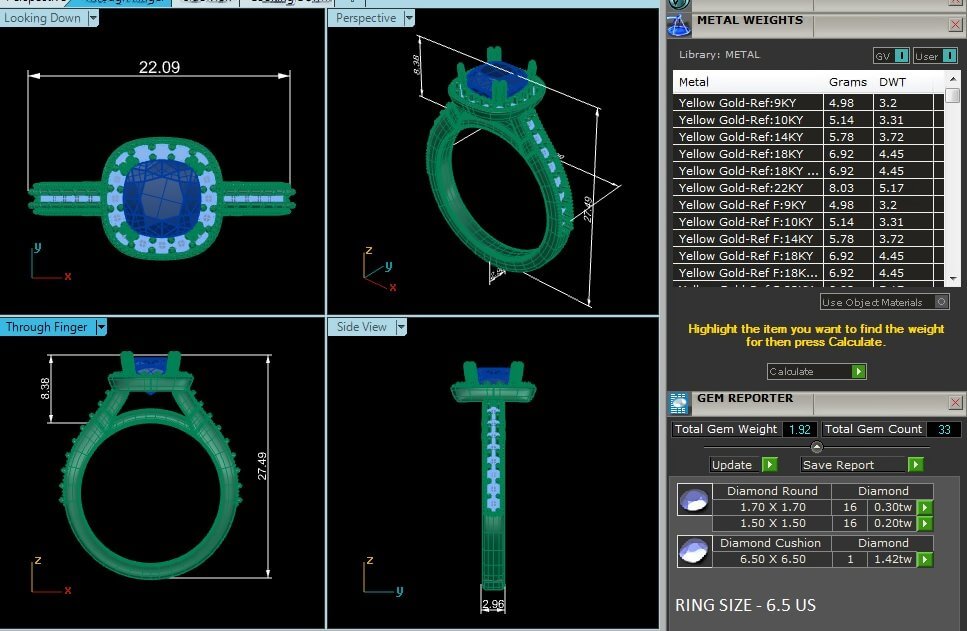Screen dimensions: 967x631
Task: Click the Diamond Round gem thumbnail icon
Action: [x=693, y=501]
